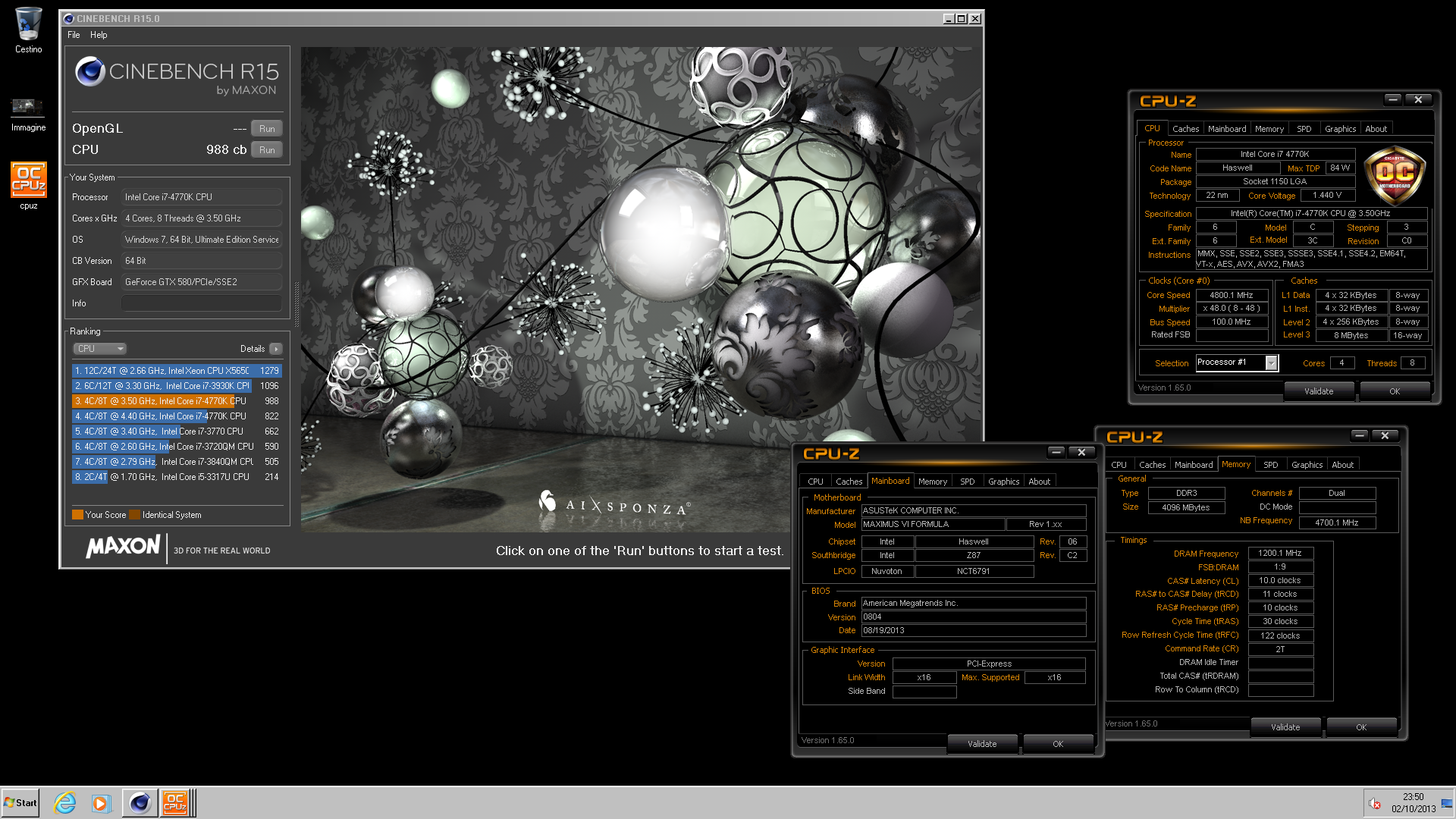Screen dimensions: 1456x819
Task: Select ranking row 4 i7-4770K at 4.40 GHz
Action: tap(177, 416)
